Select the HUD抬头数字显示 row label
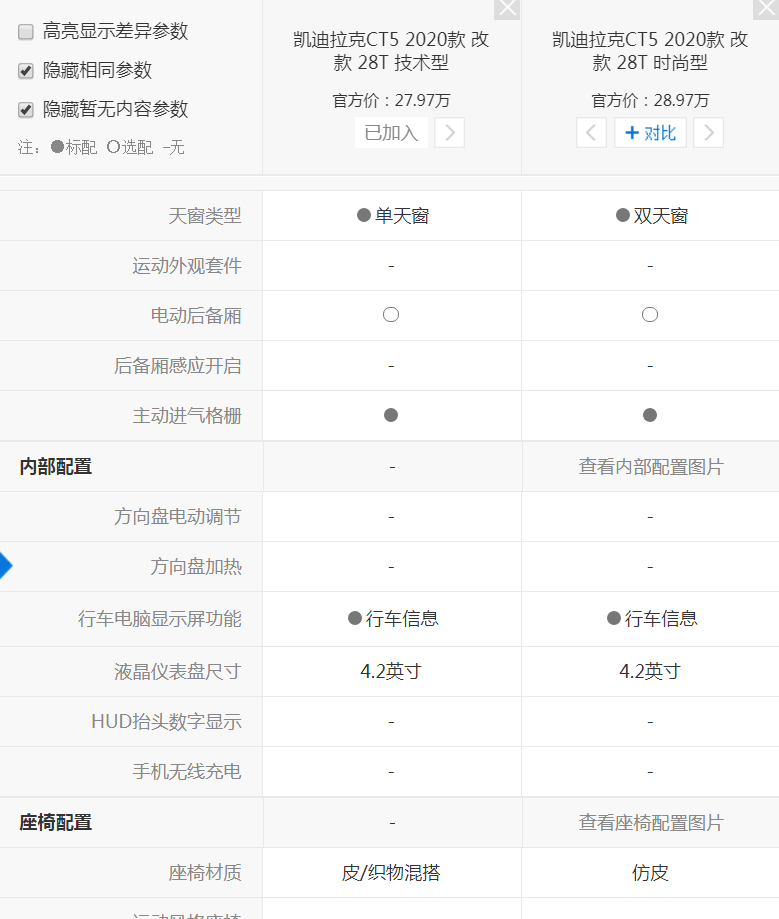 pos(166,722)
